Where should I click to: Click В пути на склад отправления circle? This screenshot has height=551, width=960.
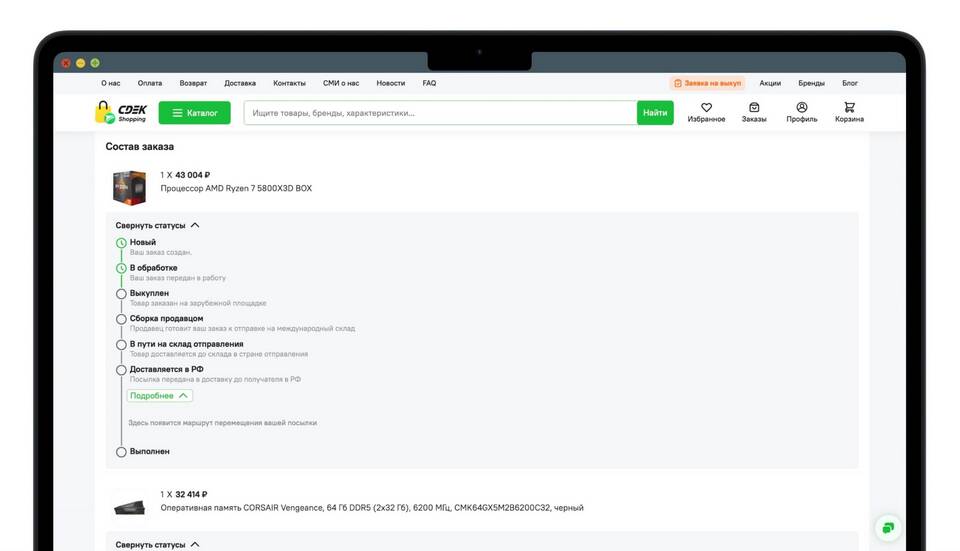[x=121, y=345]
